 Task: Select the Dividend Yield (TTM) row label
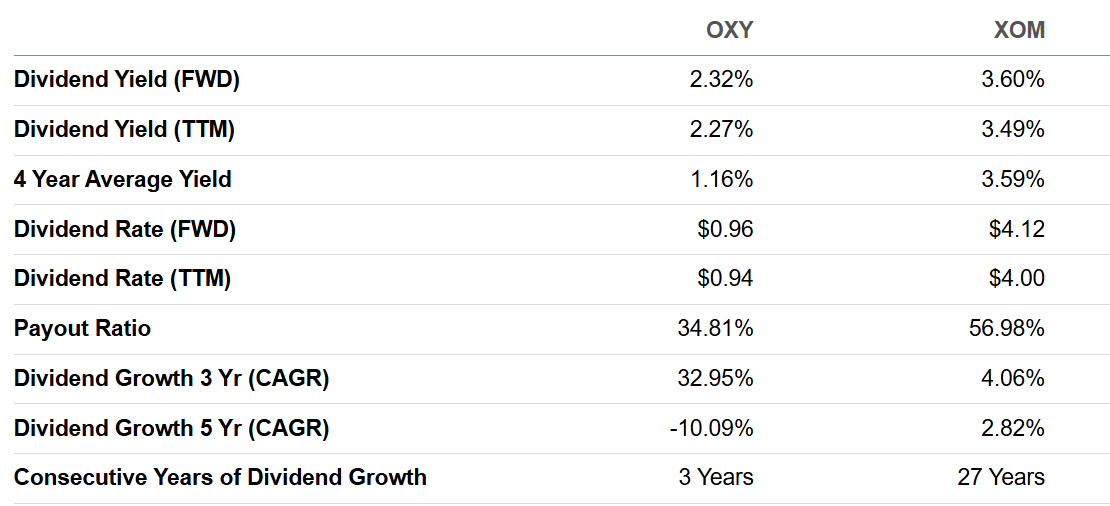[x=125, y=130]
